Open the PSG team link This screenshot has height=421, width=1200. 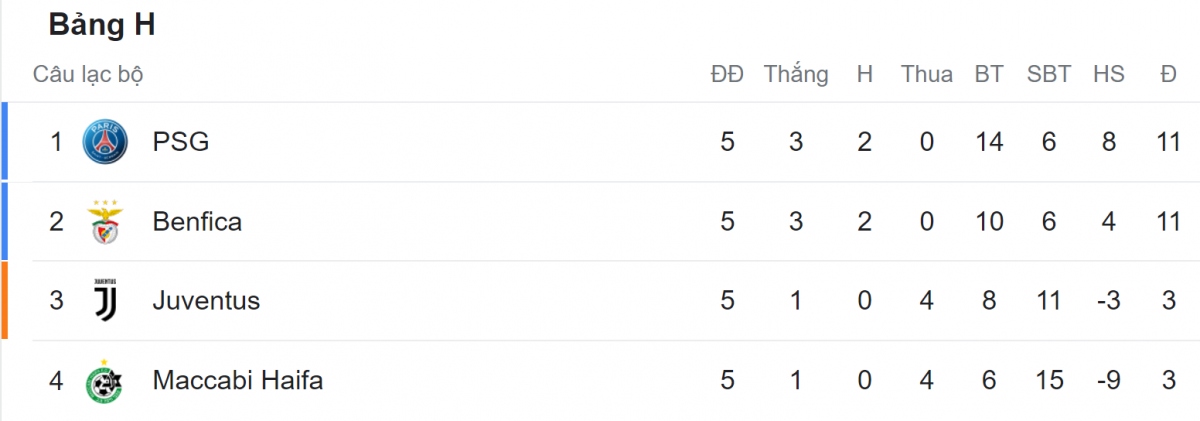point(181,142)
